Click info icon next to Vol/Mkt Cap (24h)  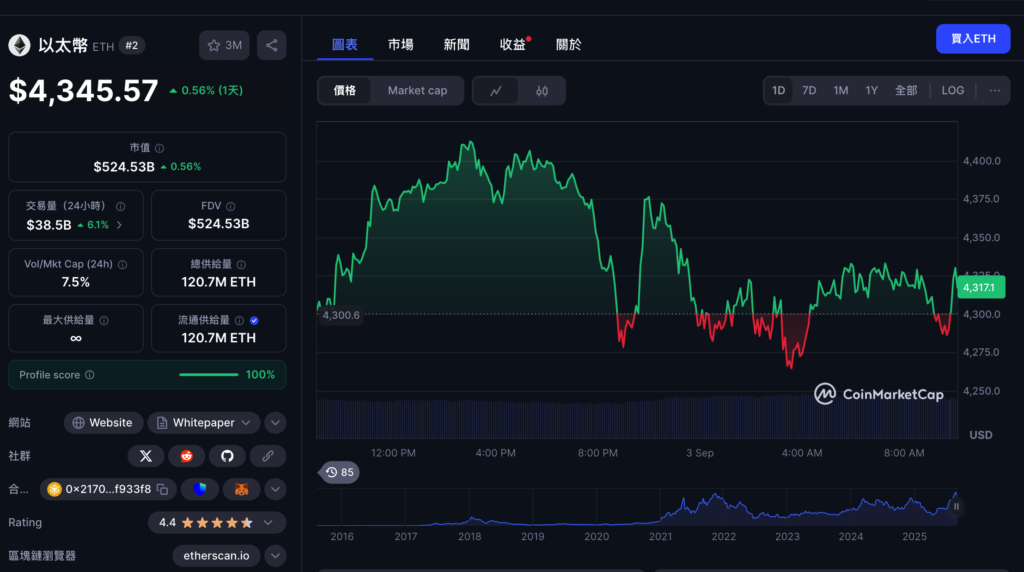123,264
